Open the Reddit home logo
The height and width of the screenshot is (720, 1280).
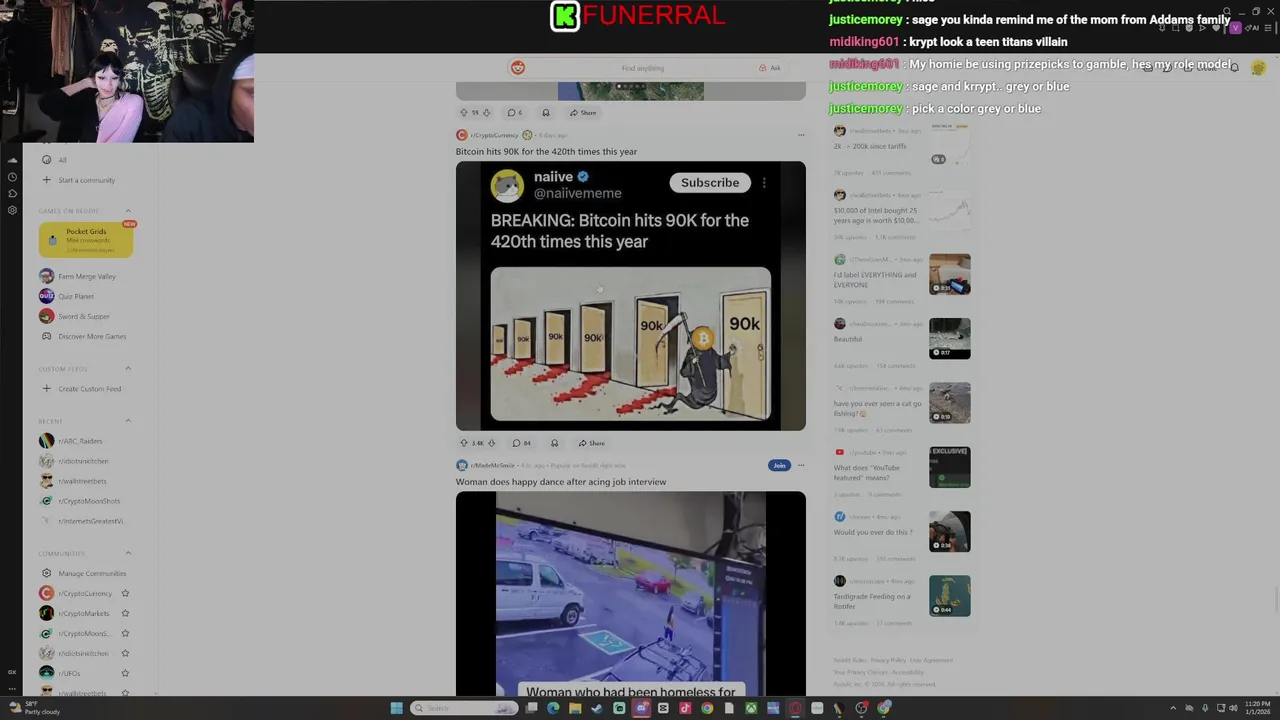517,68
